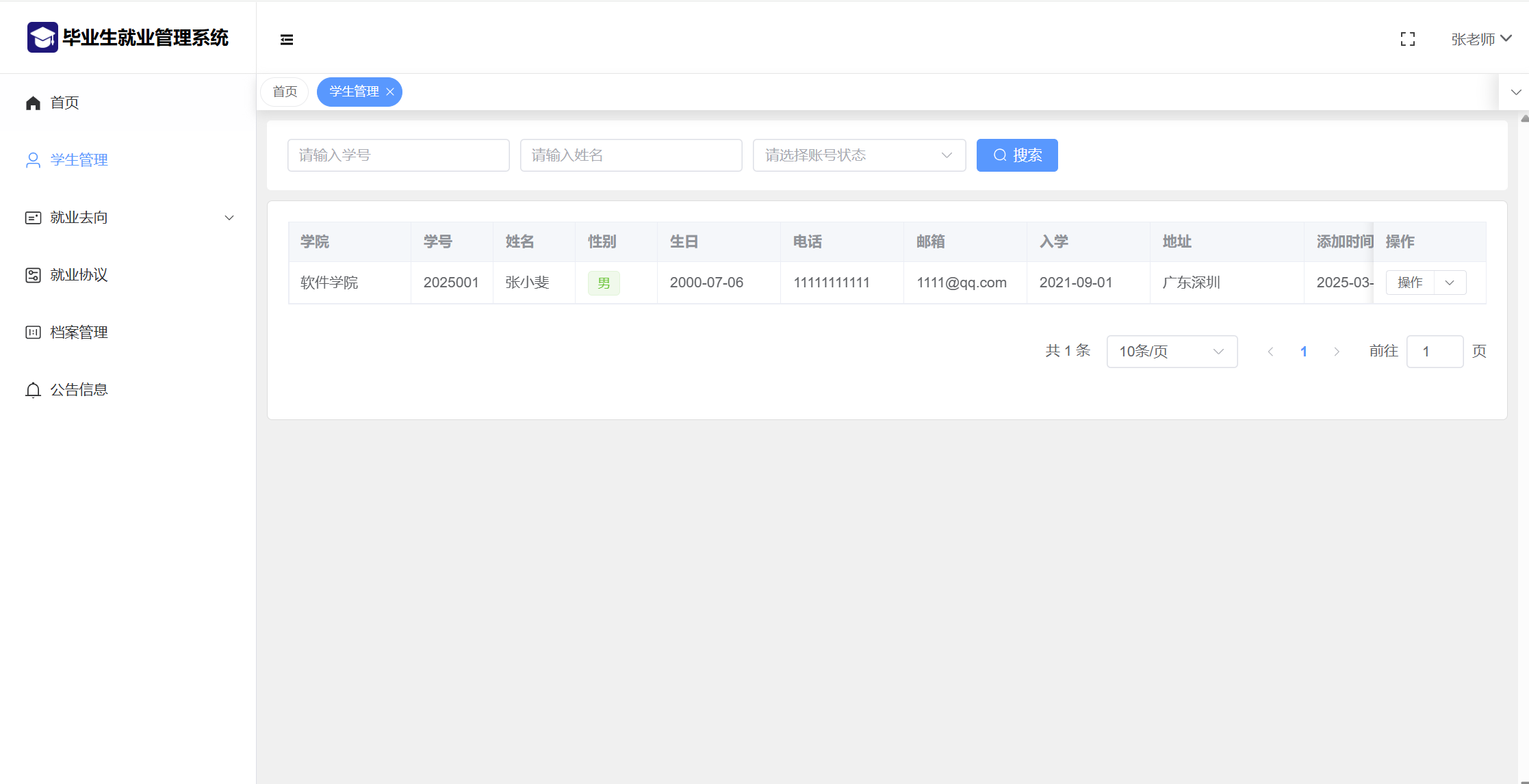Click the user icon for 学生管理
The image size is (1529, 784).
(x=33, y=160)
